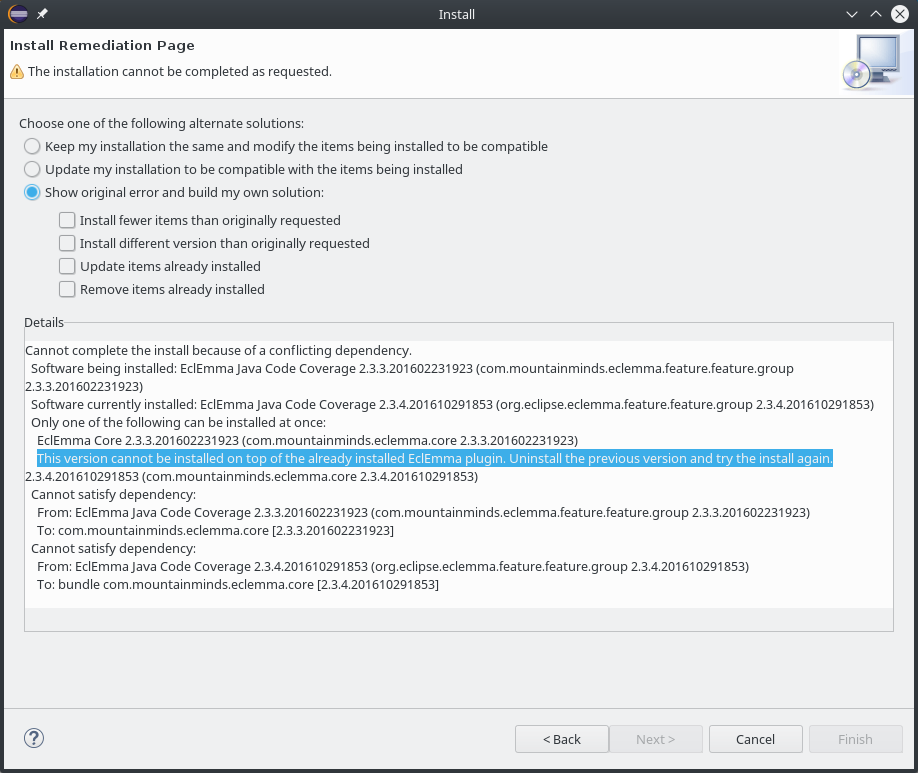
Task: Maximize the Install dialog window
Action: pyautogui.click(x=875, y=14)
